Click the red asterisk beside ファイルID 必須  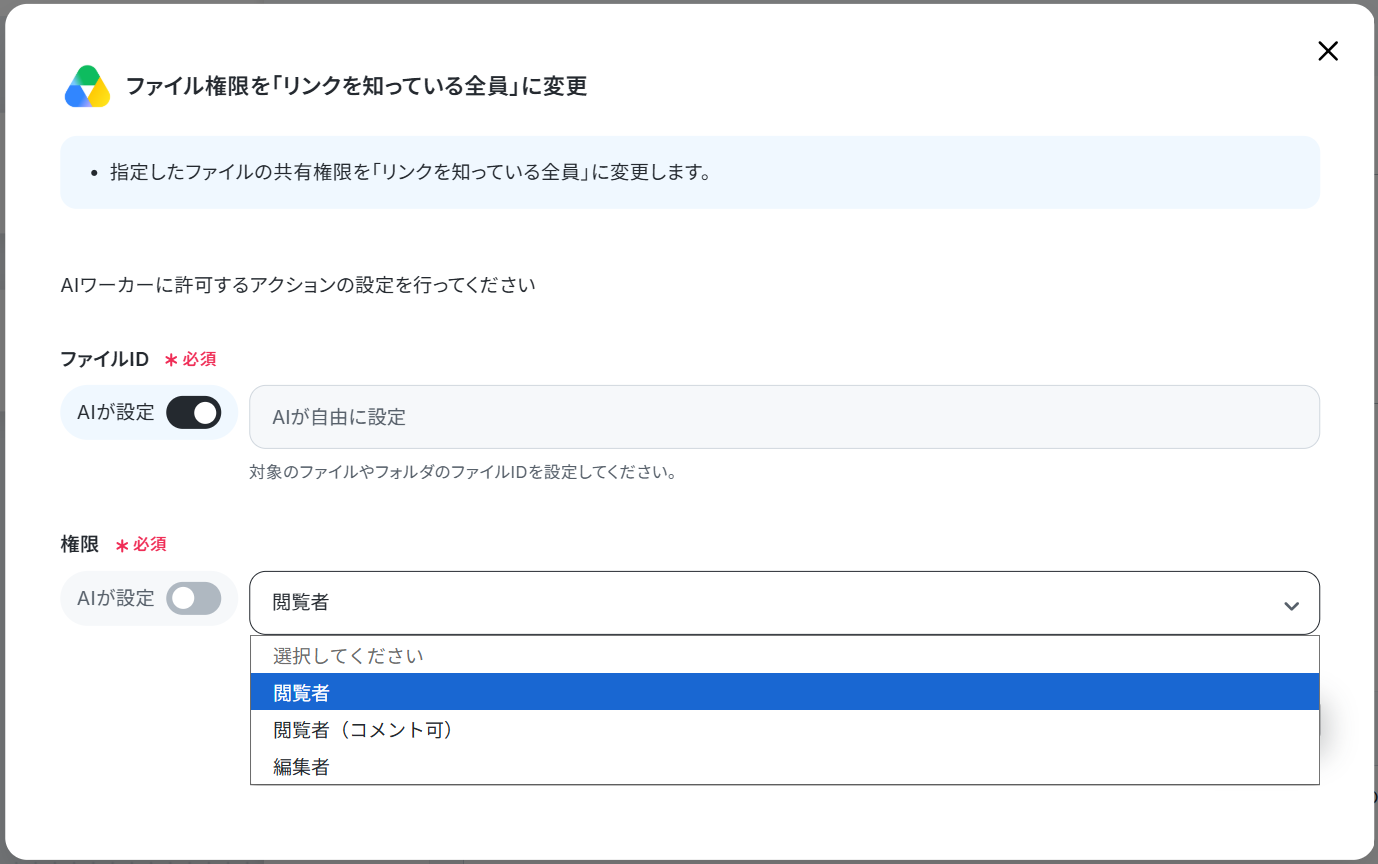[x=171, y=360]
